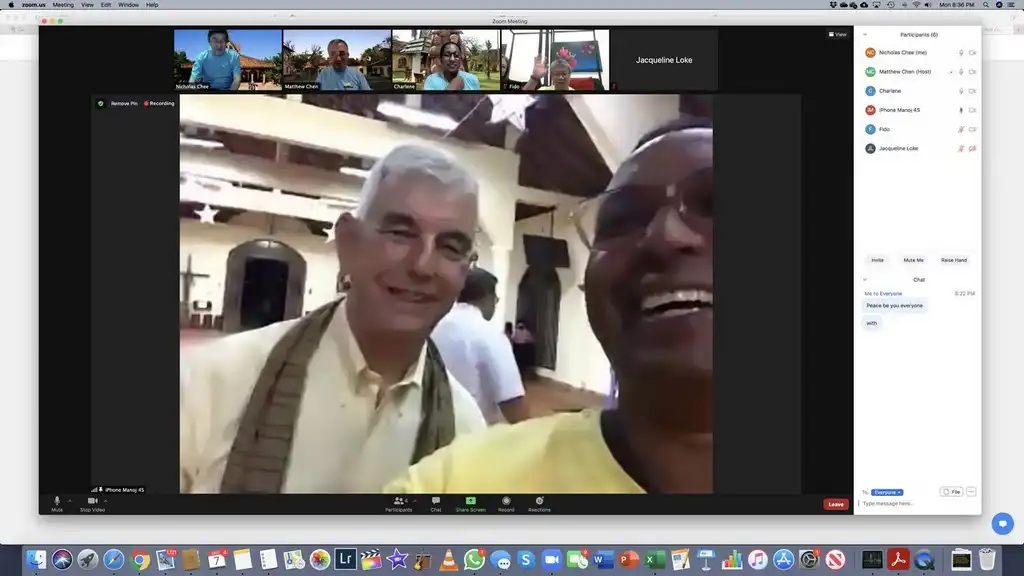Open Safari from the Dock
The width and height of the screenshot is (1024, 576).
114,560
